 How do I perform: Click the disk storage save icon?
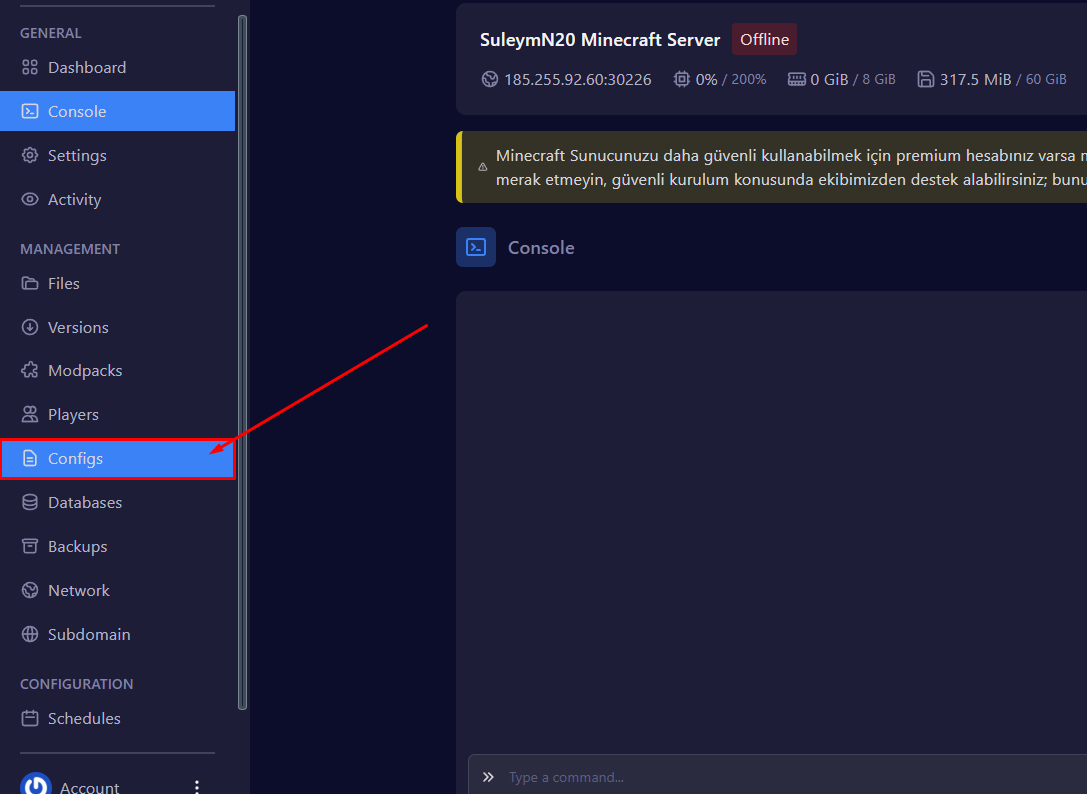(925, 79)
